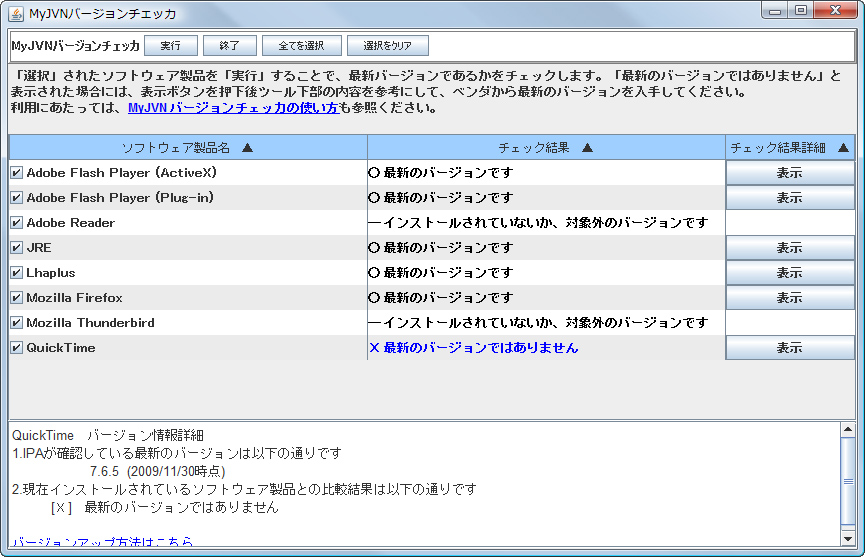Close the MyJVN window
Image resolution: width=865 pixels, height=557 pixels.
click(x=835, y=11)
